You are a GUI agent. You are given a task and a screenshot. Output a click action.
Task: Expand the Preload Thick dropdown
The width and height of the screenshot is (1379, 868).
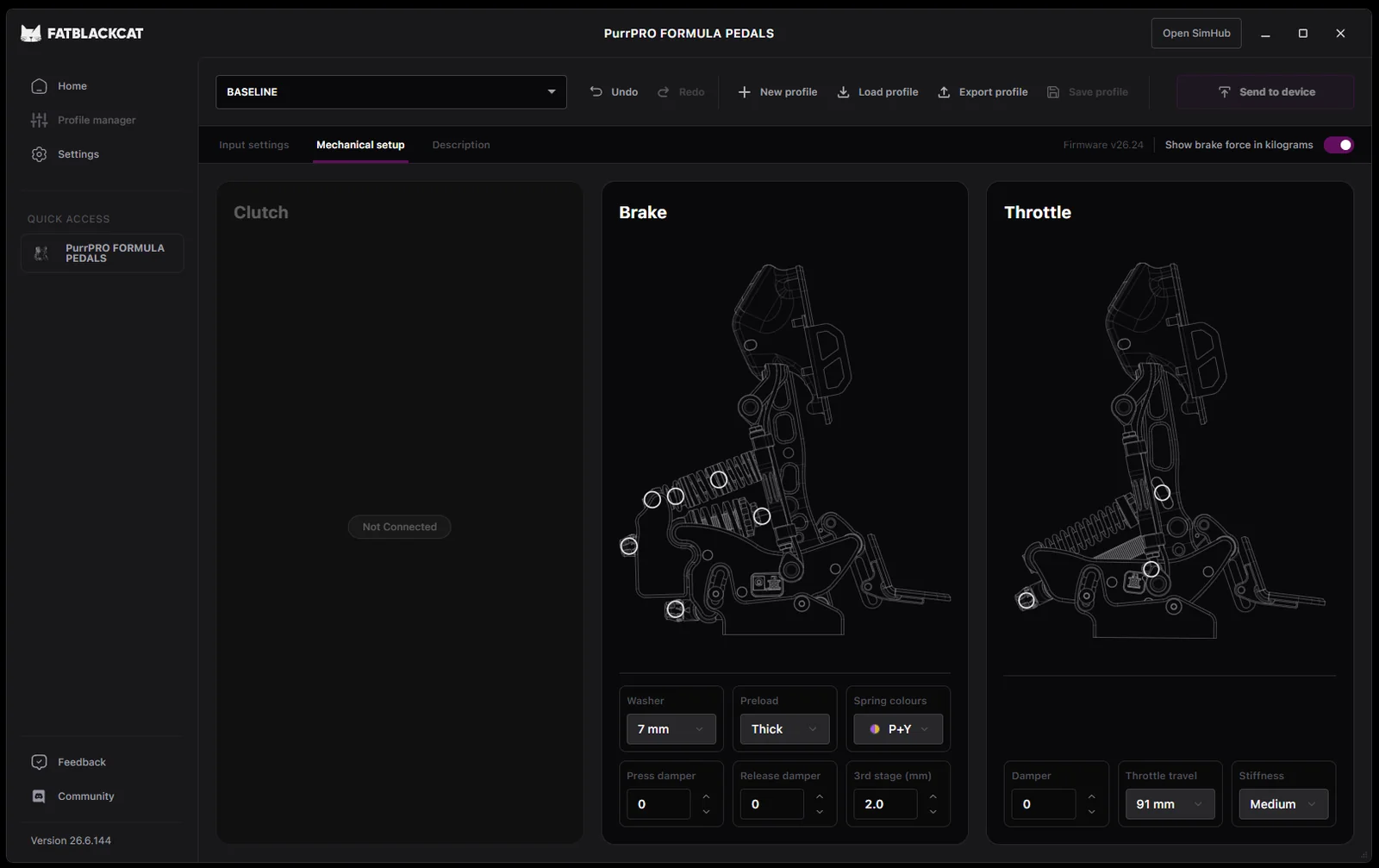tap(784, 729)
